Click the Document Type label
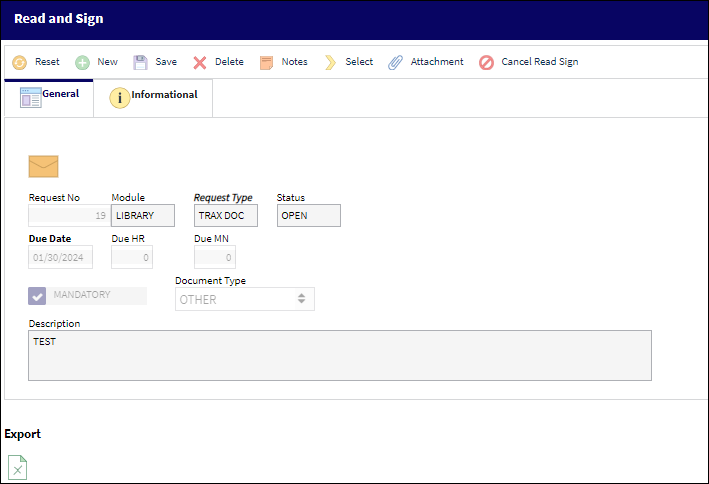Image resolution: width=709 pixels, height=484 pixels. click(210, 281)
